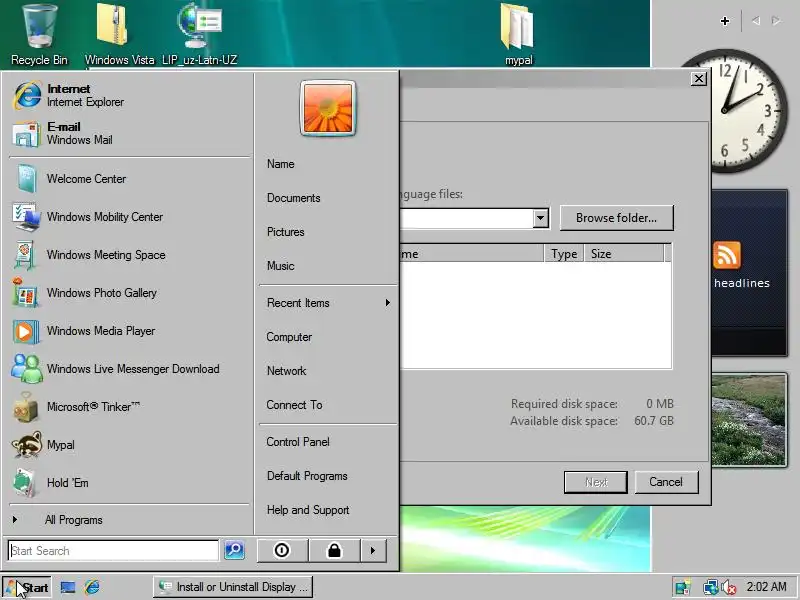Open Windows Live Messenger Download

click(x=130, y=369)
